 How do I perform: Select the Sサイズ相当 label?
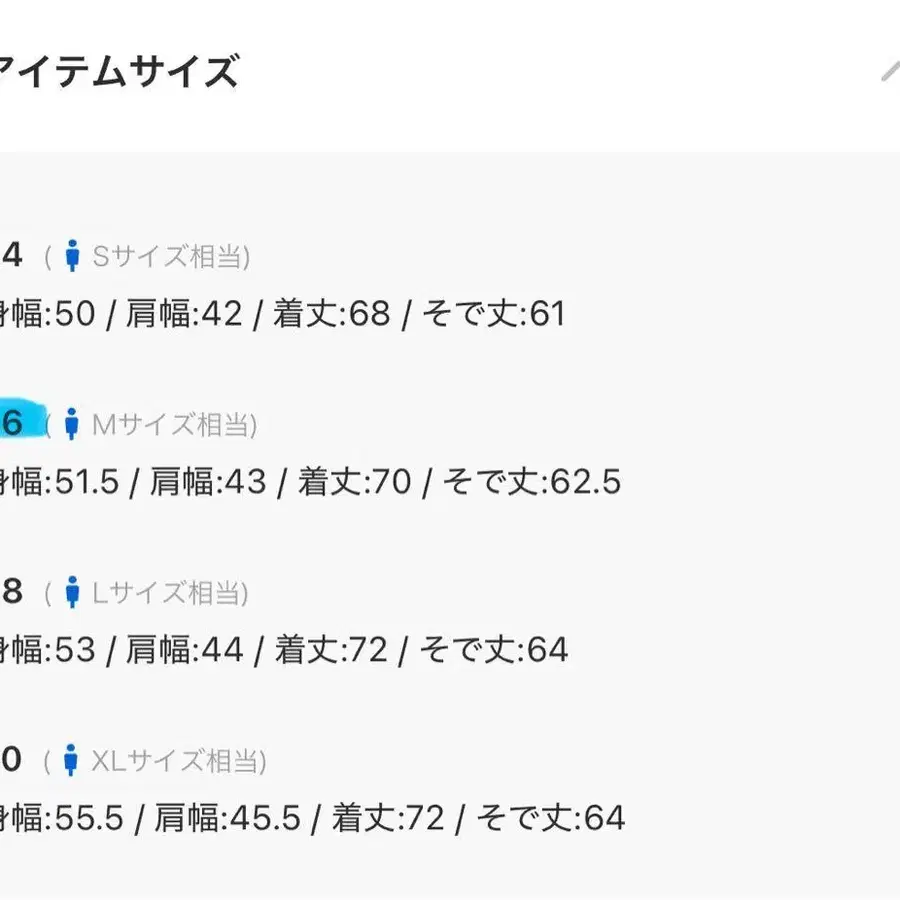170,257
